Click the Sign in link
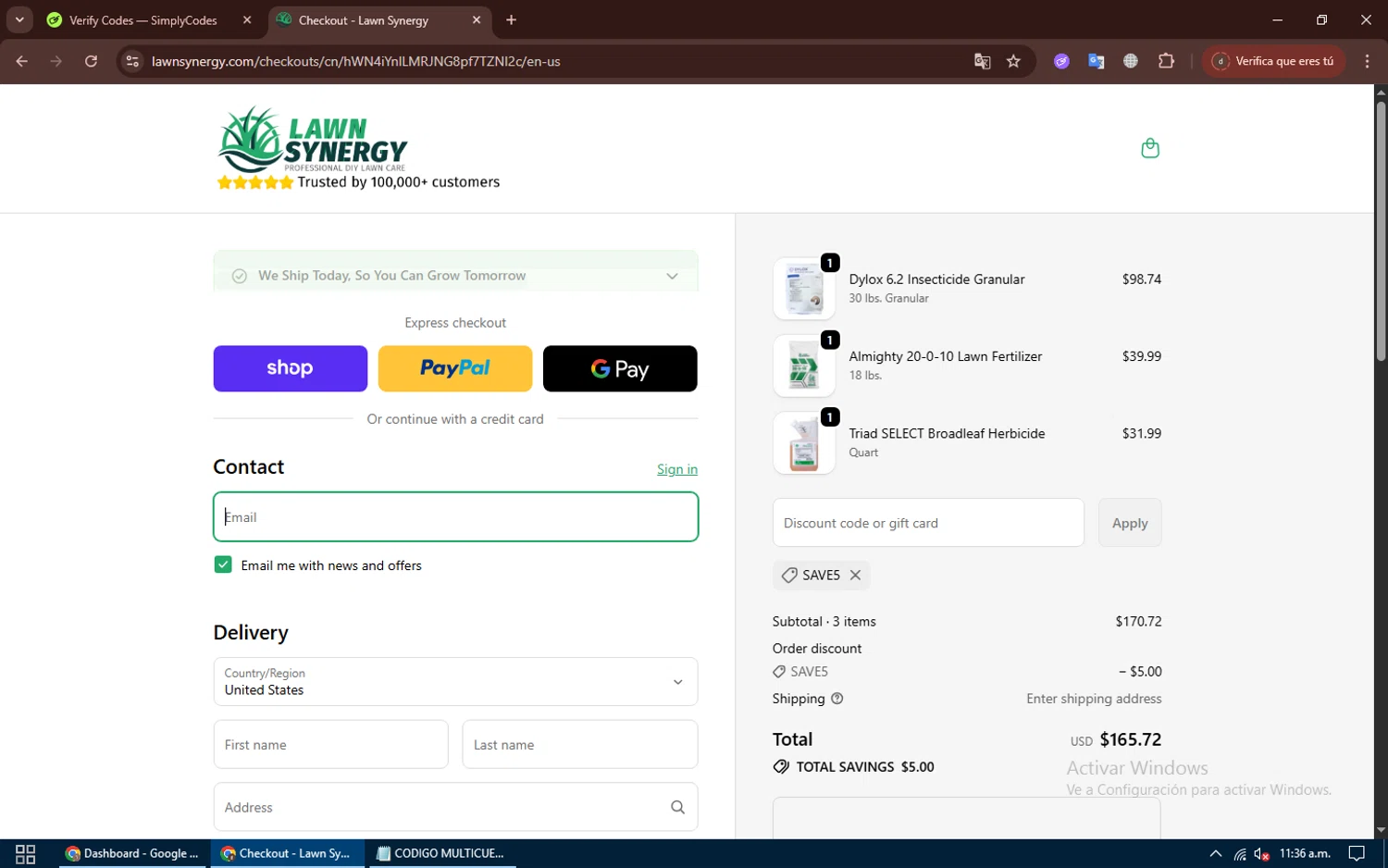The image size is (1388, 868). click(677, 469)
